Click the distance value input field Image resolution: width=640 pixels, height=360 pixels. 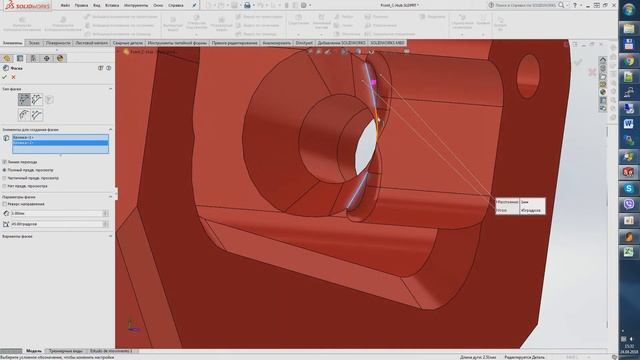point(57,213)
